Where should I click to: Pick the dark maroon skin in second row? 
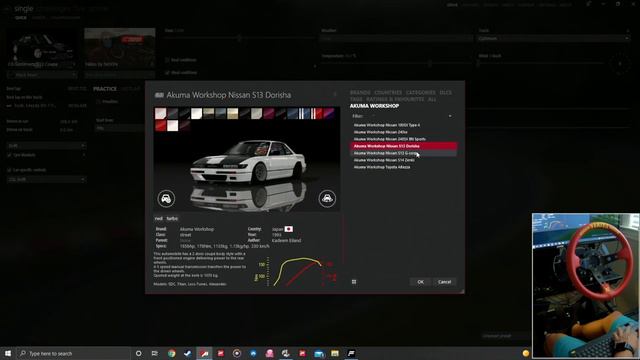tap(184, 125)
